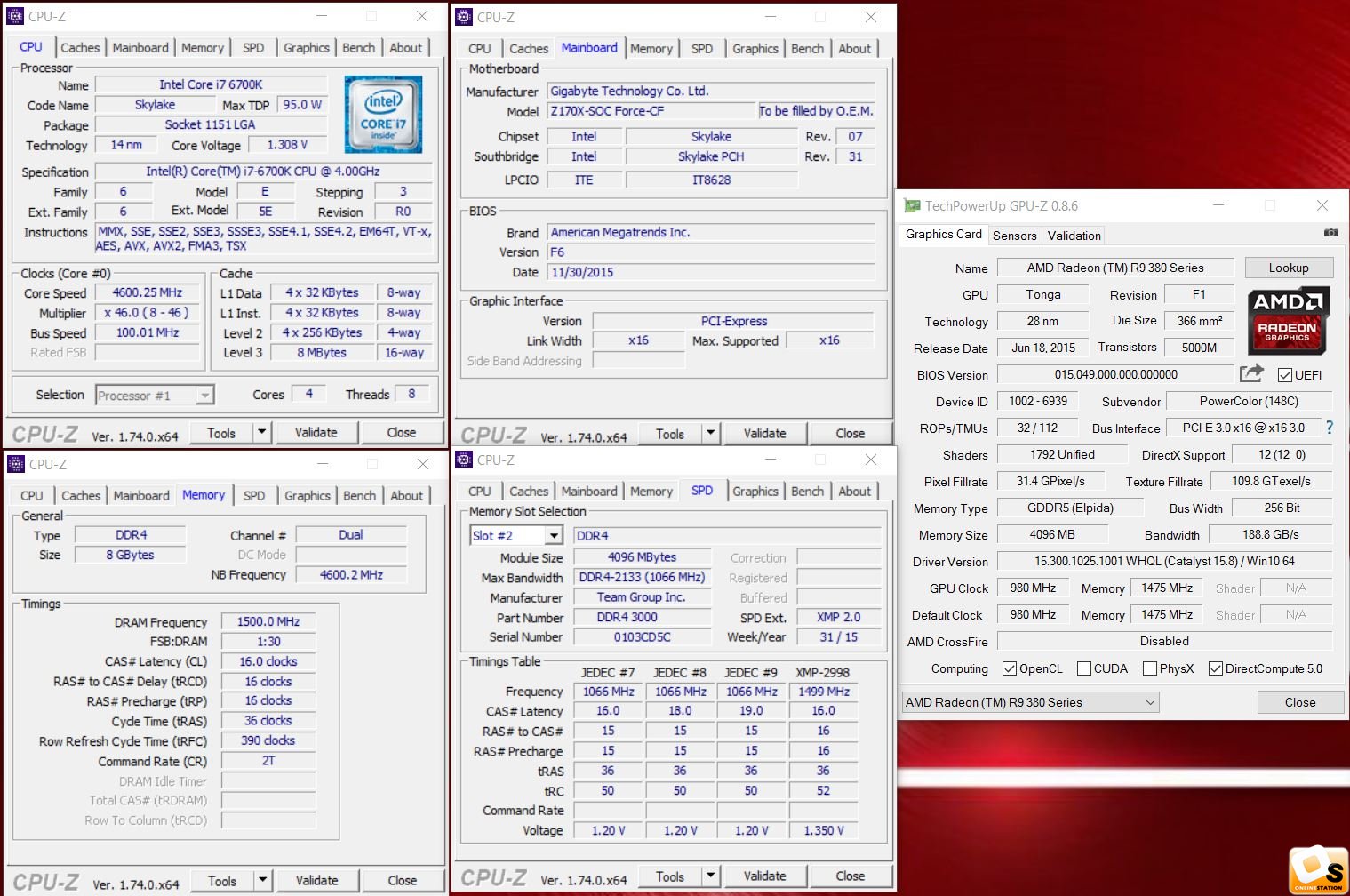Expand the Tools arrow in Memory window
The width and height of the screenshot is (1350, 896).
[x=262, y=881]
